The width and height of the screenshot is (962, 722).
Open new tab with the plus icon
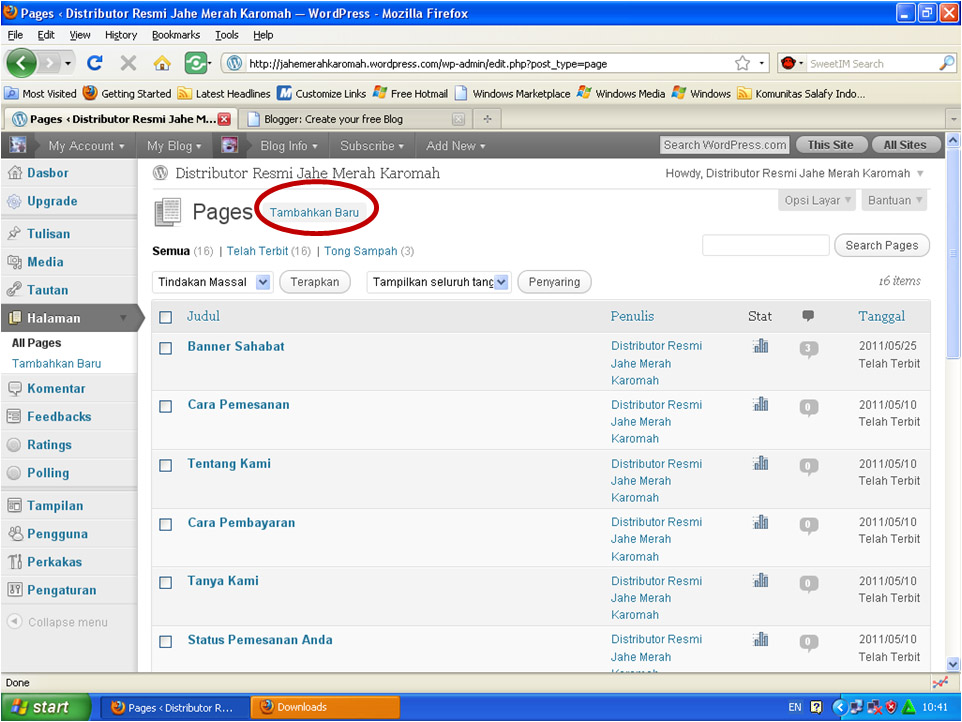(x=487, y=119)
